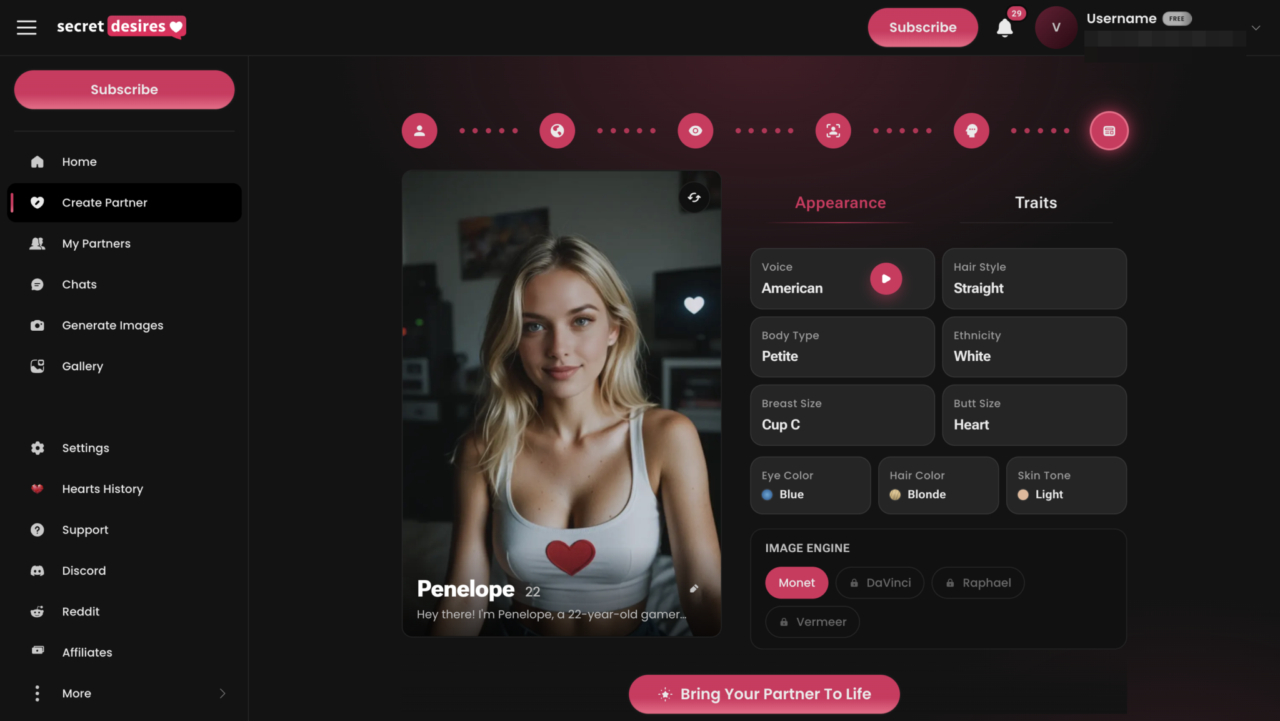Choose locked Vermeer image engine
This screenshot has height=721, width=1280.
coord(812,622)
